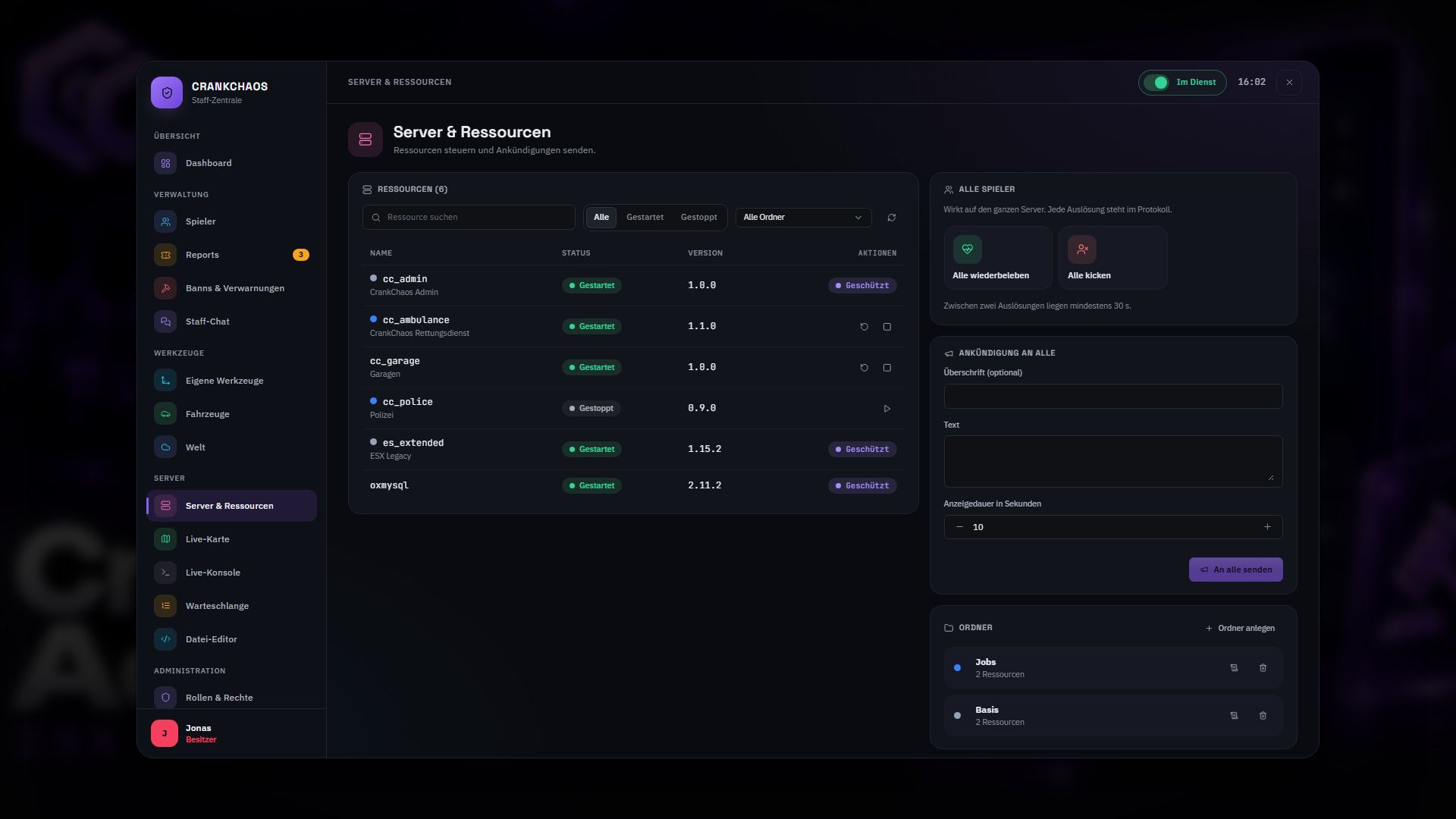Open the Staff-Chat icon entry
The image size is (1456, 819).
click(165, 322)
